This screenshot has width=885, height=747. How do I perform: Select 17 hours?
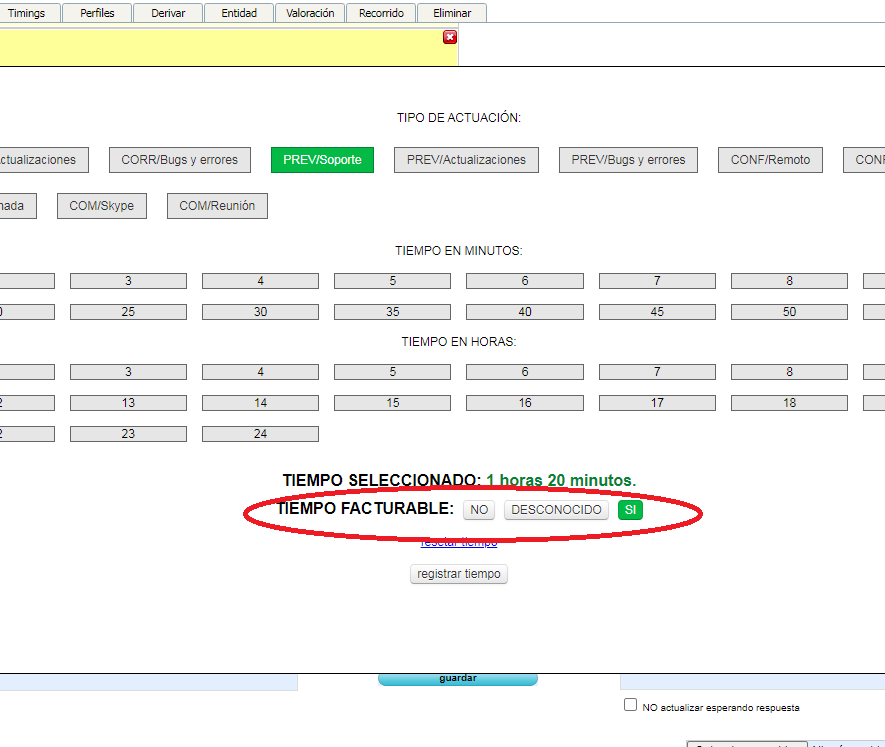coord(658,403)
